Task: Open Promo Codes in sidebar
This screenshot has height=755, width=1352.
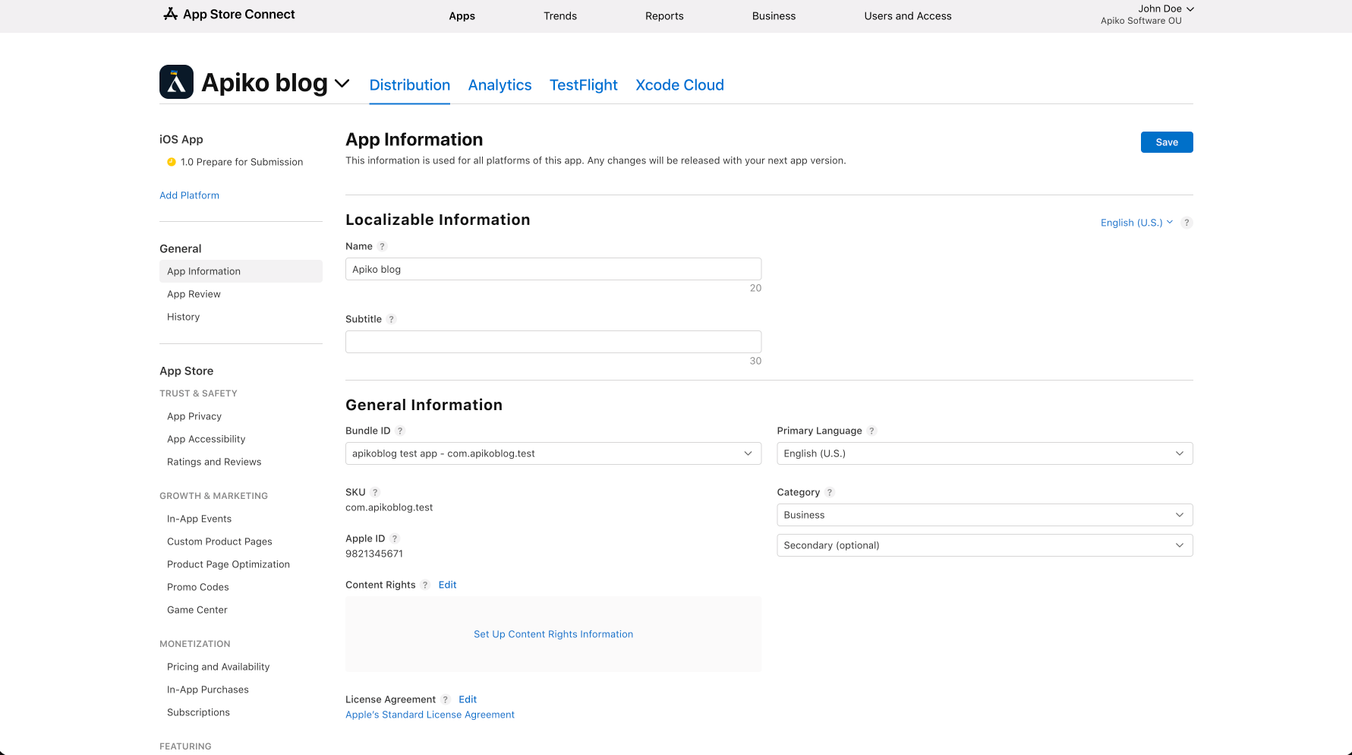Action: click(x=198, y=587)
